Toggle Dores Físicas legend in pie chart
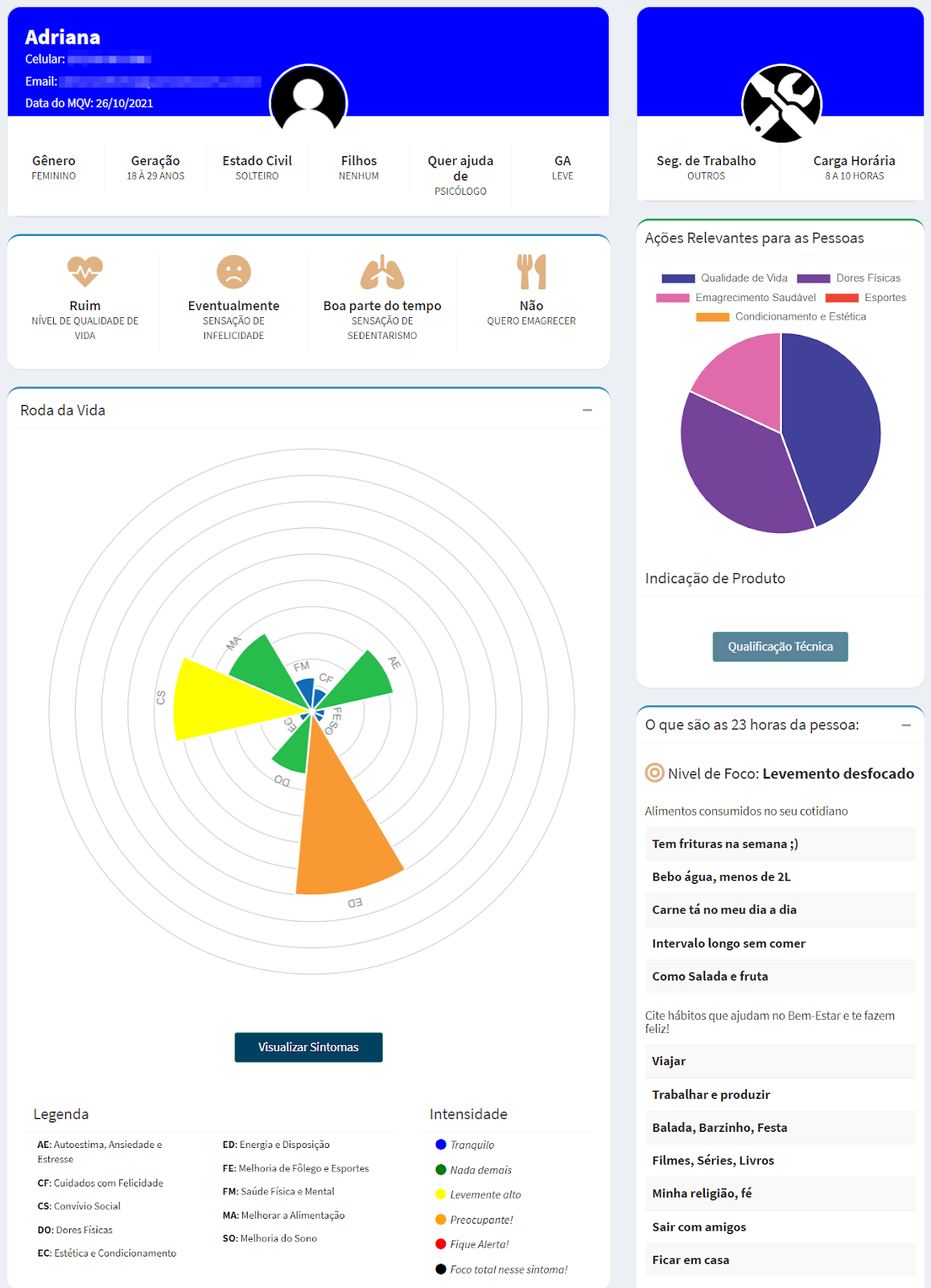The width and height of the screenshot is (931, 1288). pos(849,279)
